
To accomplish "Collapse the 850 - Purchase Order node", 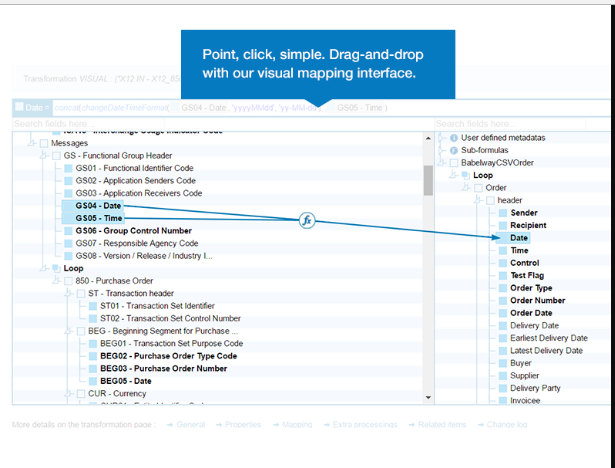I will [57, 280].
